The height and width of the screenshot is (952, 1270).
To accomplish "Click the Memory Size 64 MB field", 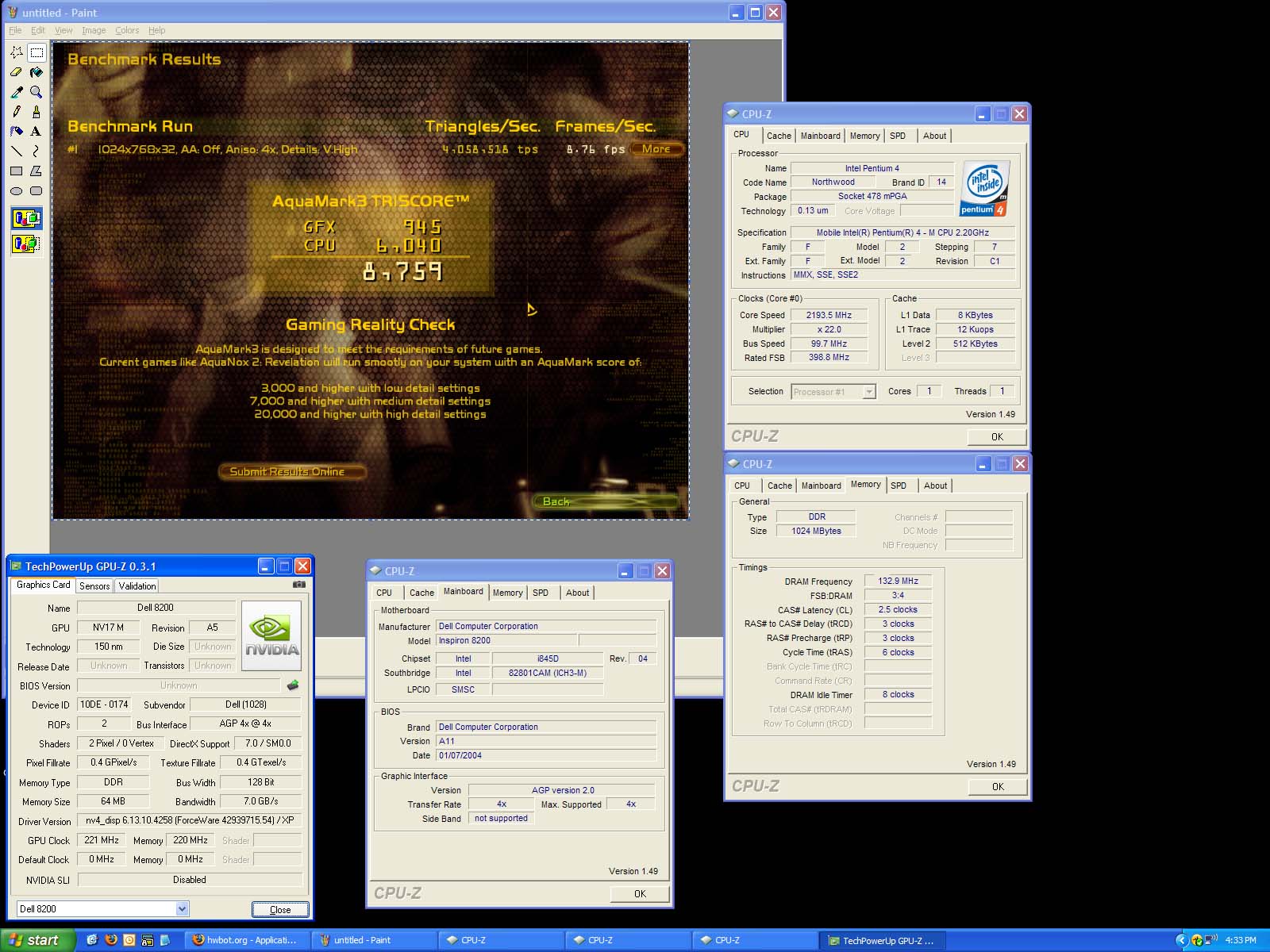I will point(113,801).
